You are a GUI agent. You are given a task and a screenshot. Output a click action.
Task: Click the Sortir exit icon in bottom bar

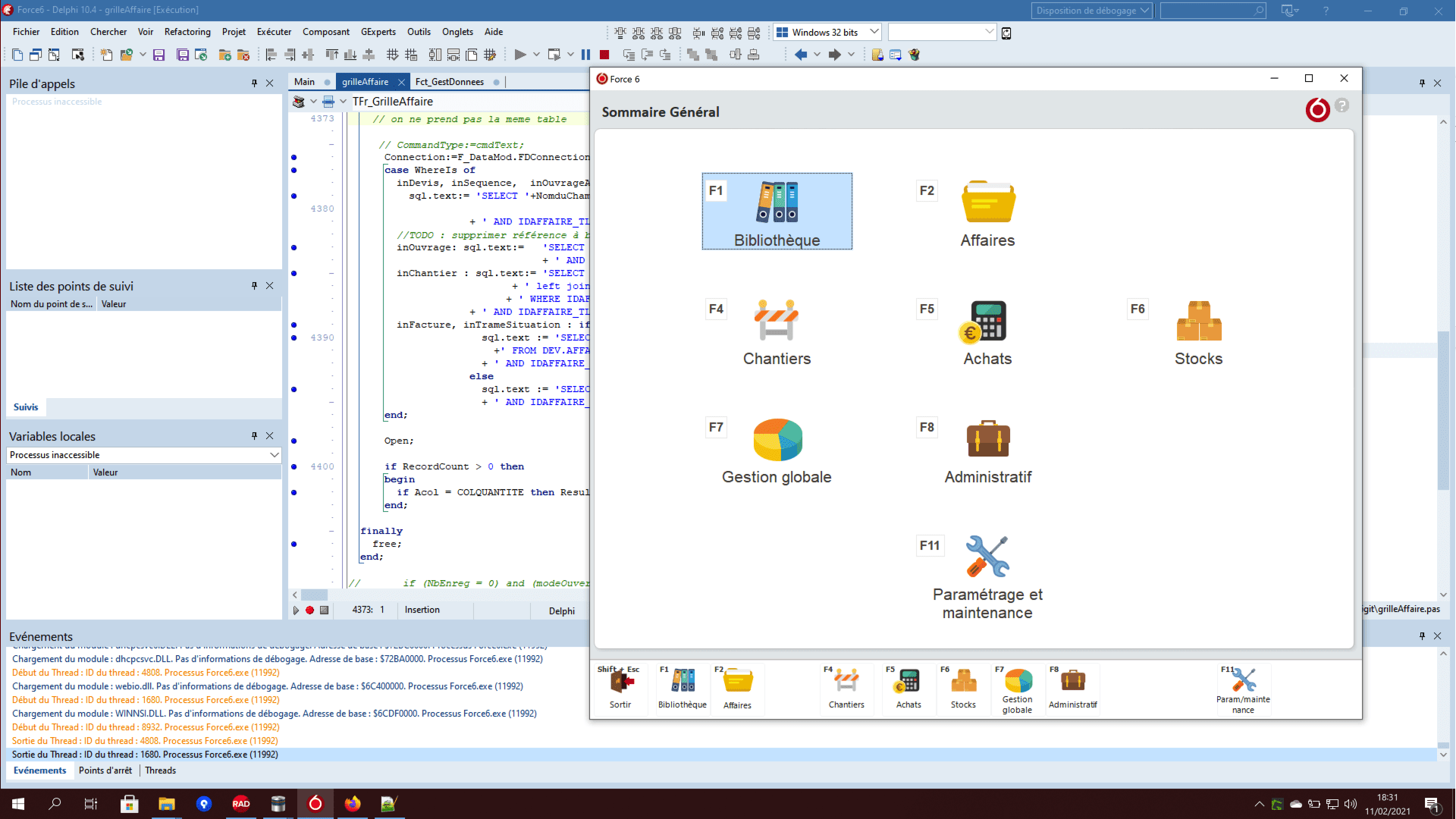pos(620,689)
